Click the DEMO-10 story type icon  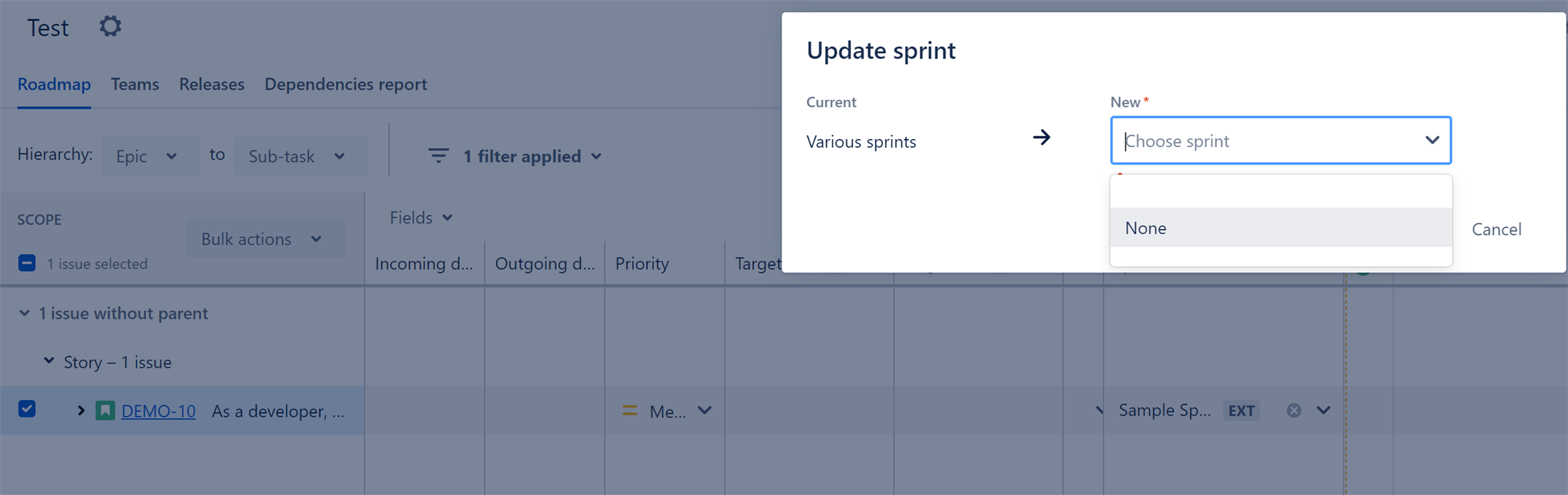click(105, 411)
